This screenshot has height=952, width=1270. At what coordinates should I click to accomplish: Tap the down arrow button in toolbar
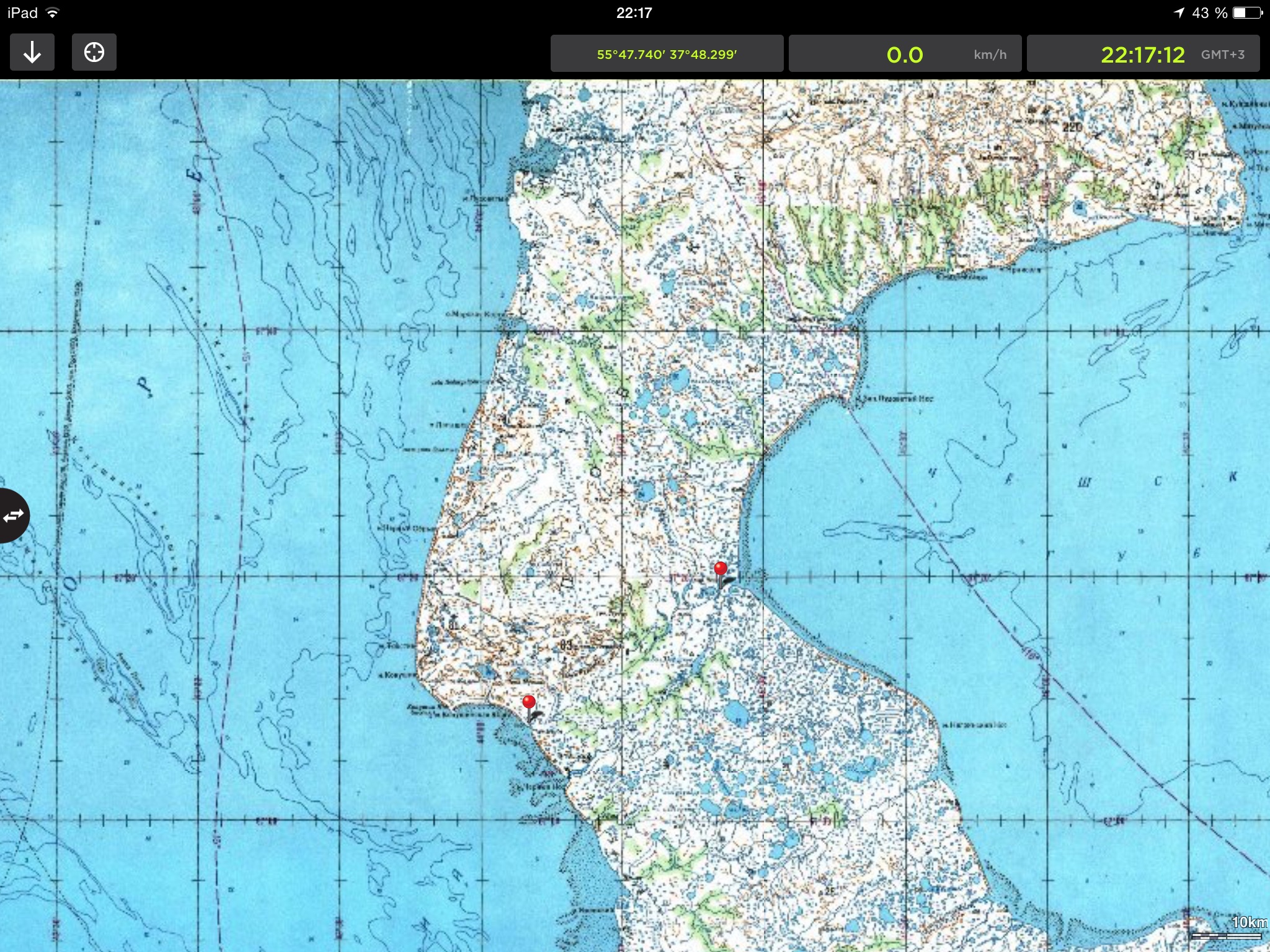click(x=32, y=53)
